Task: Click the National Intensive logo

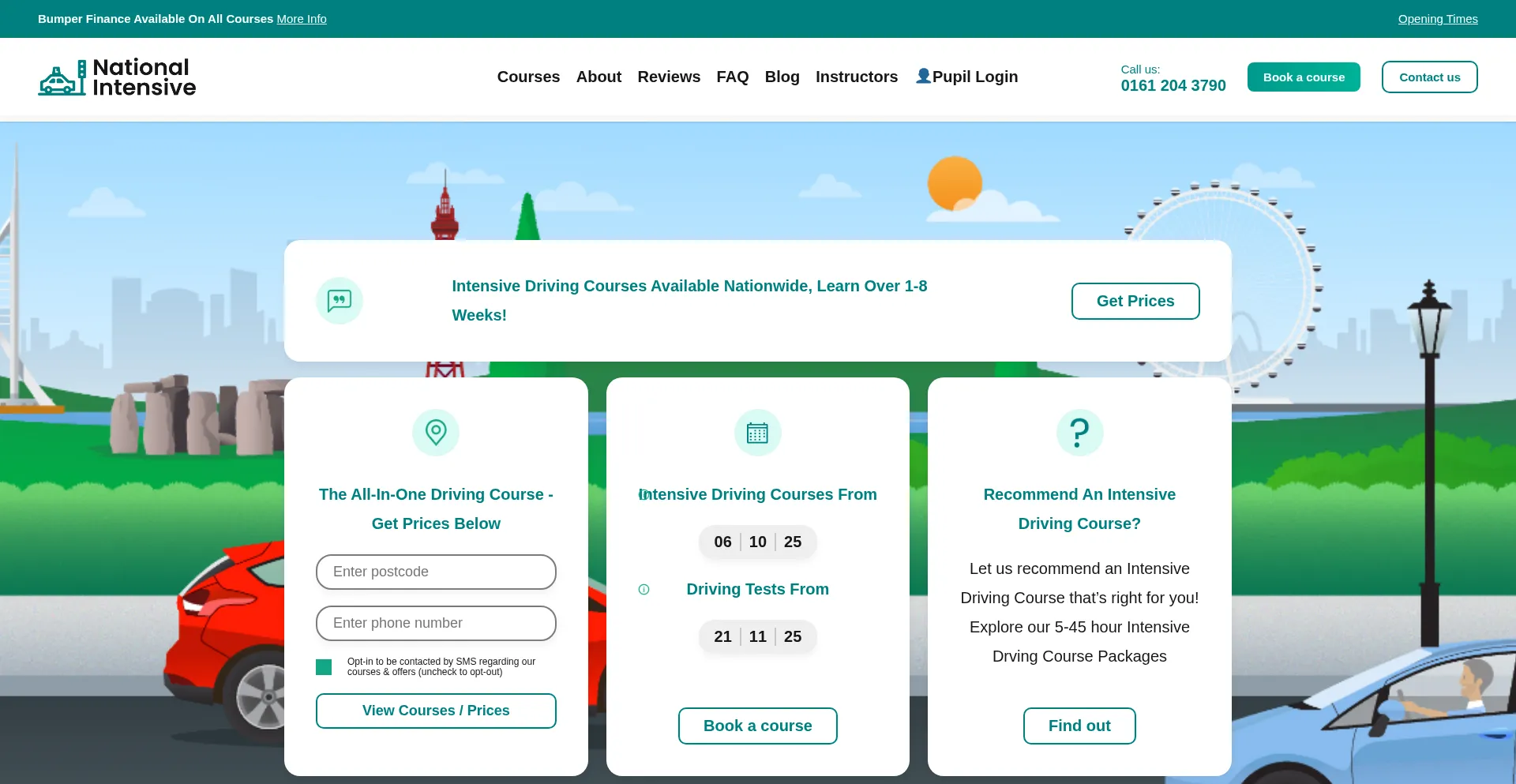Action: pos(117,77)
